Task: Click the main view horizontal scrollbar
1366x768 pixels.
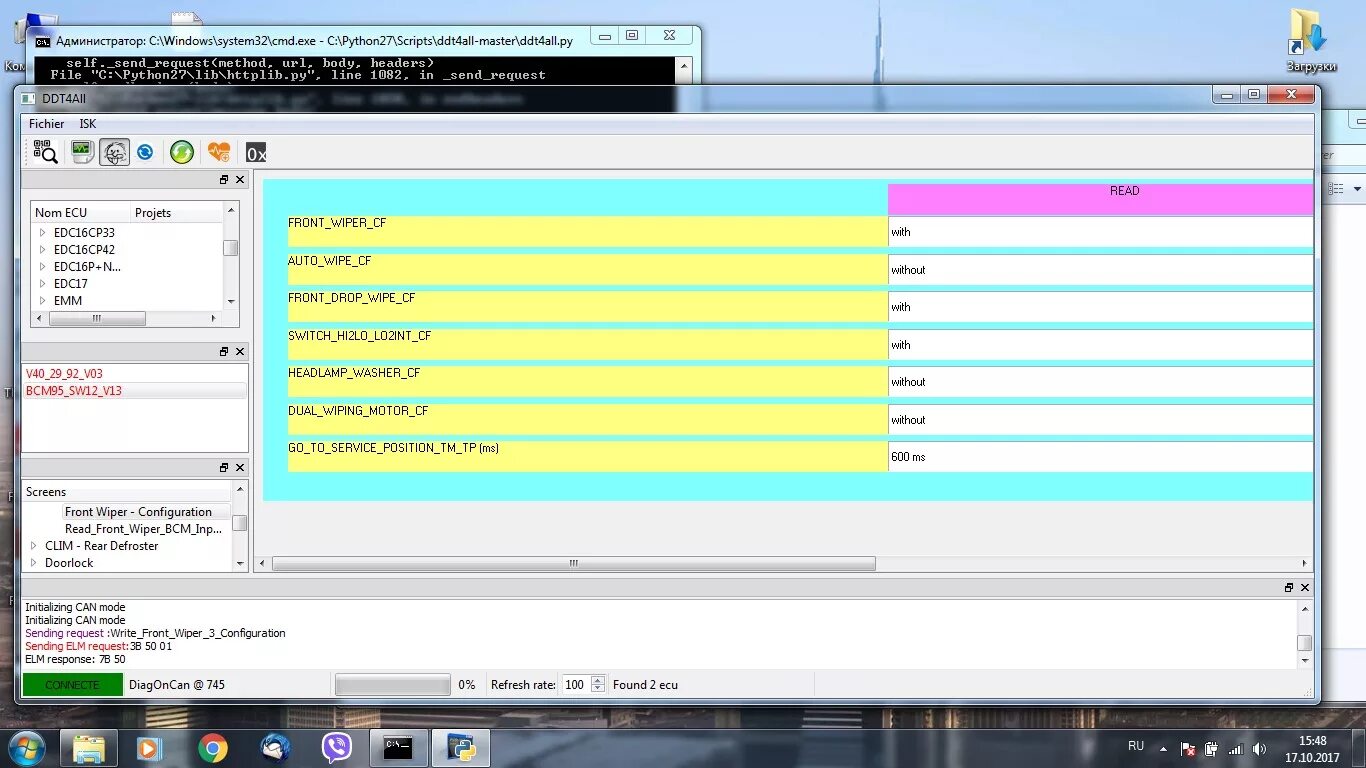Action: (574, 564)
